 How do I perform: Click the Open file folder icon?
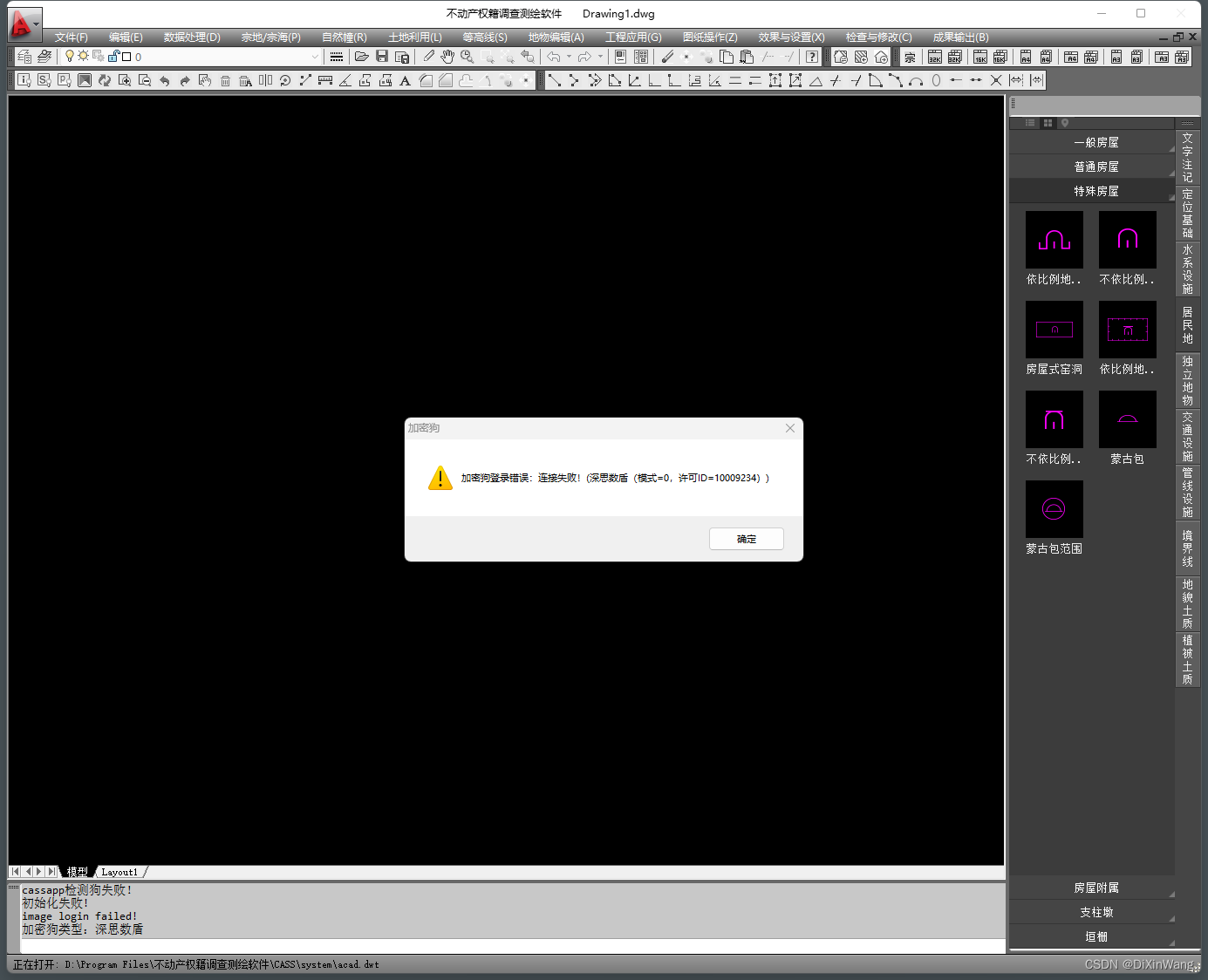361,57
